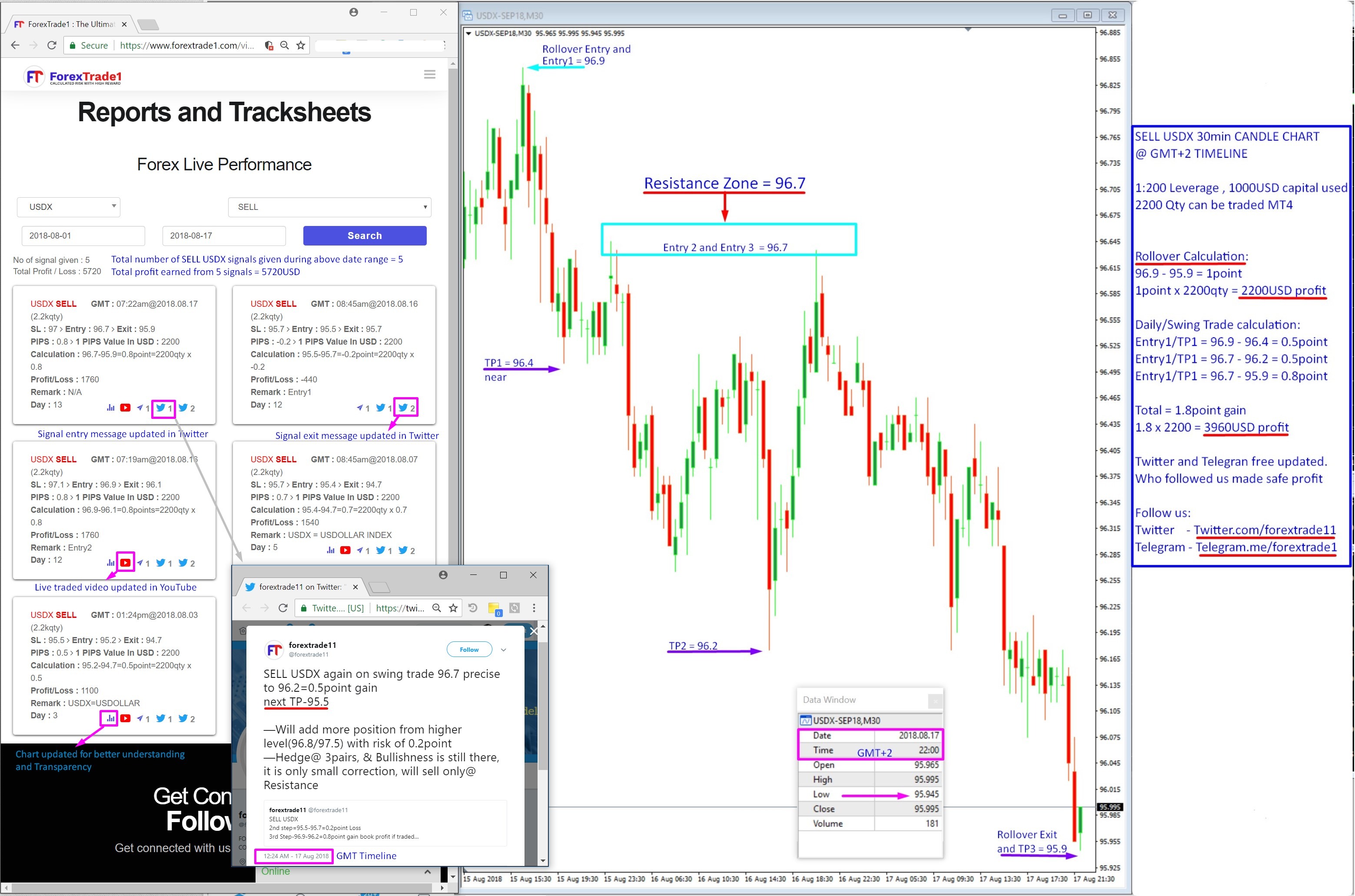Click the tweet timestamp 12:24 AM - 17 Aug 2018
This screenshot has width=1355, height=896.
pos(296,856)
